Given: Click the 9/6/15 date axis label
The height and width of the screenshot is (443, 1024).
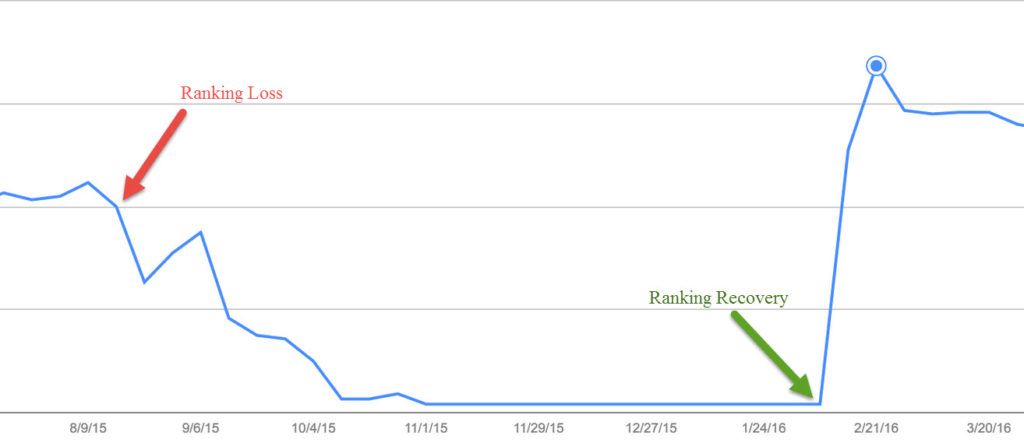Looking at the screenshot, I should pos(200,428).
